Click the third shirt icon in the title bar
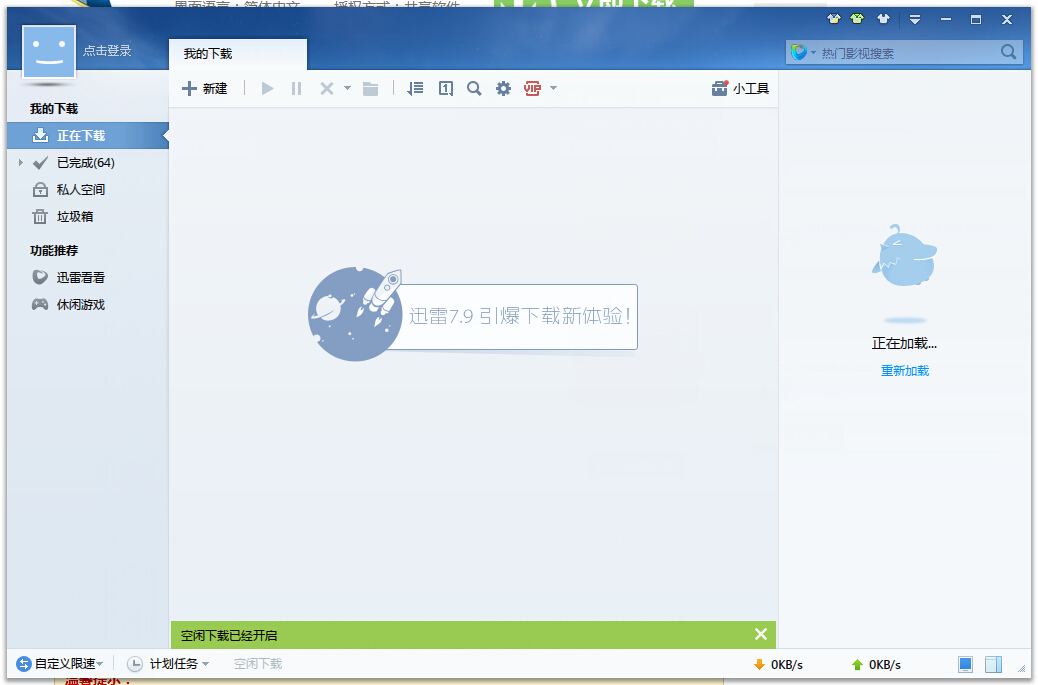 tap(884, 19)
